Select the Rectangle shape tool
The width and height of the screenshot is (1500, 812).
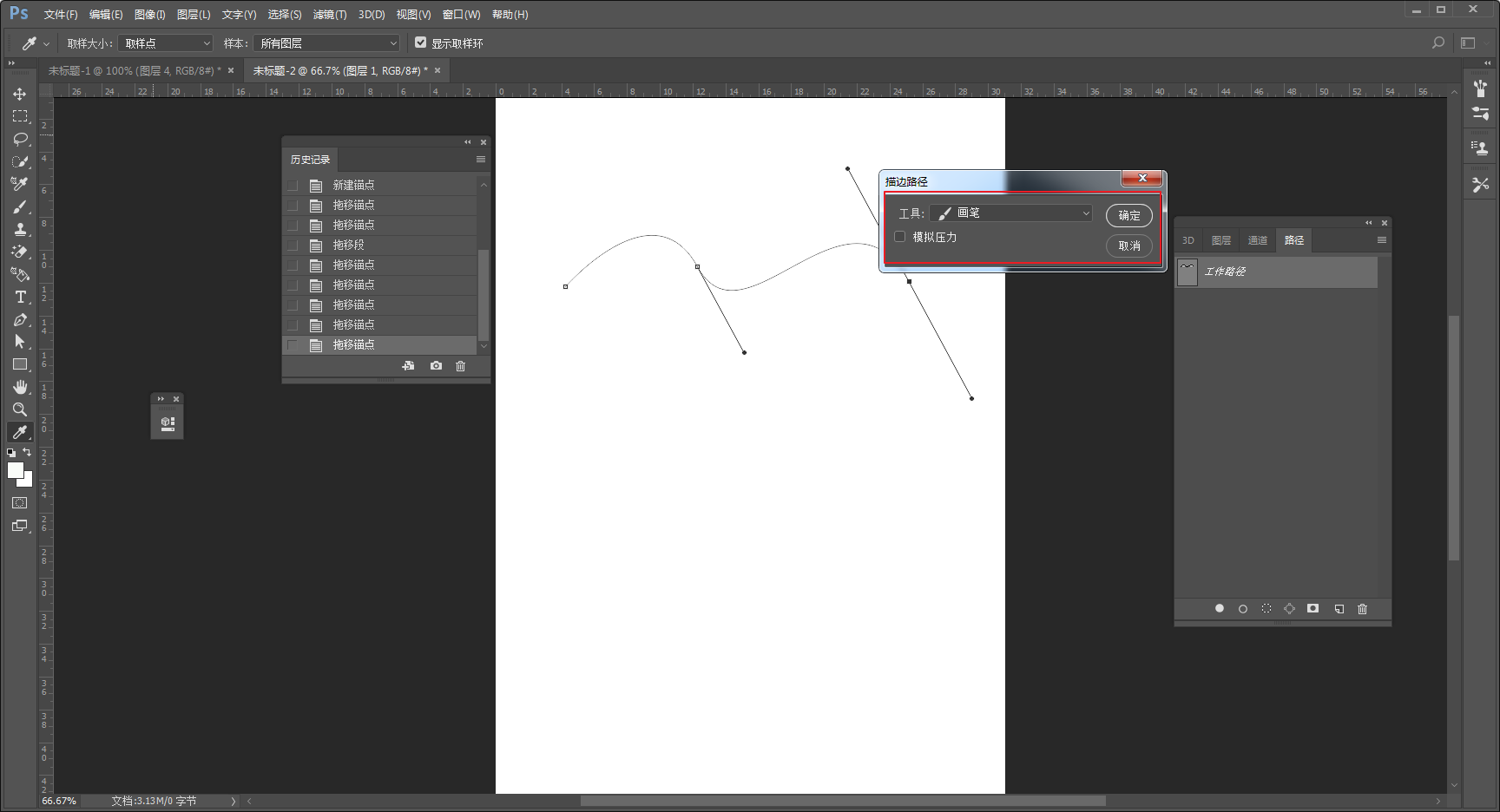tap(19, 364)
